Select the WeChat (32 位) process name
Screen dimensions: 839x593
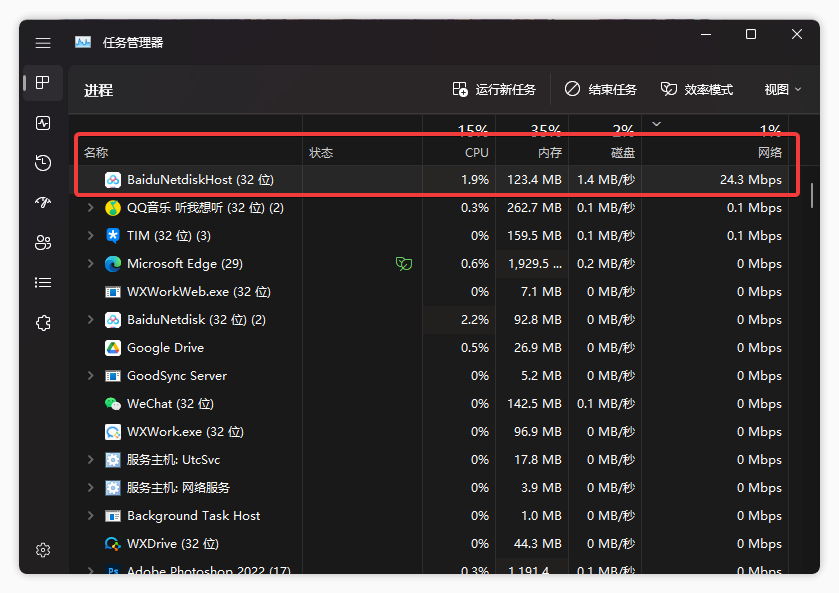(170, 404)
